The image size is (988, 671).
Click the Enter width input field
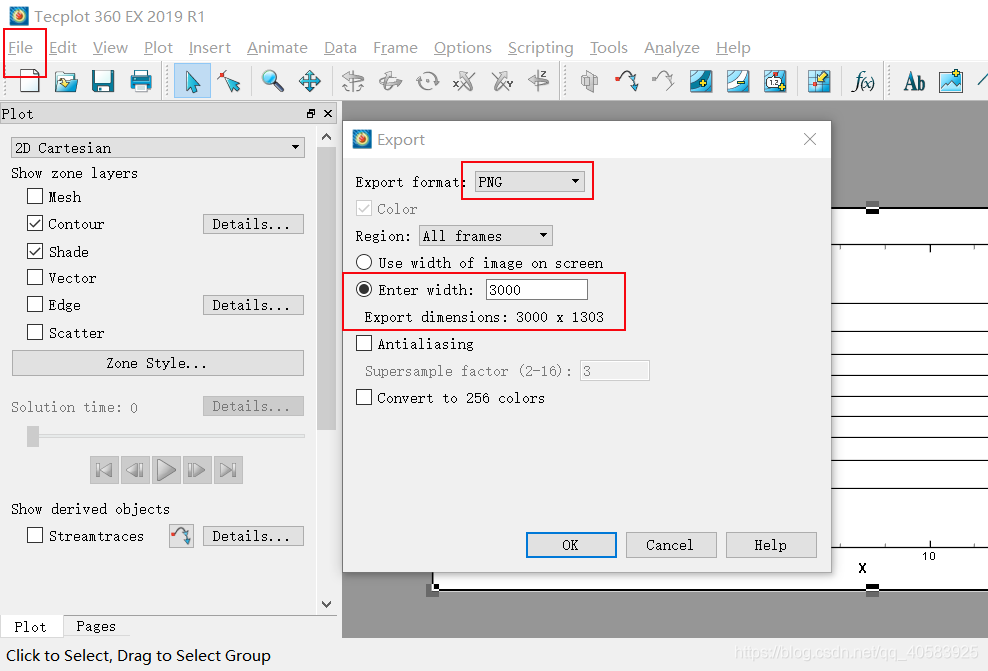(x=537, y=290)
